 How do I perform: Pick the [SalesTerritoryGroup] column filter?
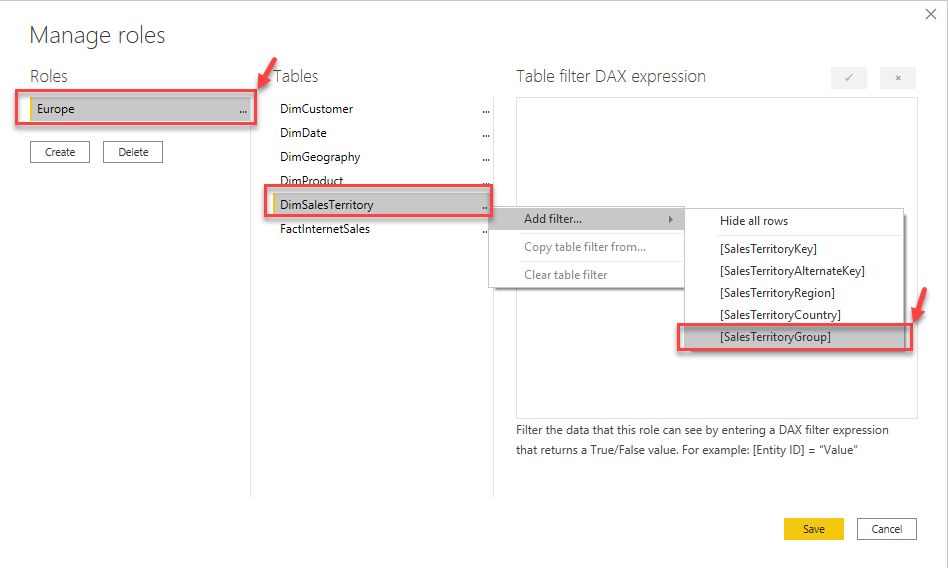click(x=794, y=337)
